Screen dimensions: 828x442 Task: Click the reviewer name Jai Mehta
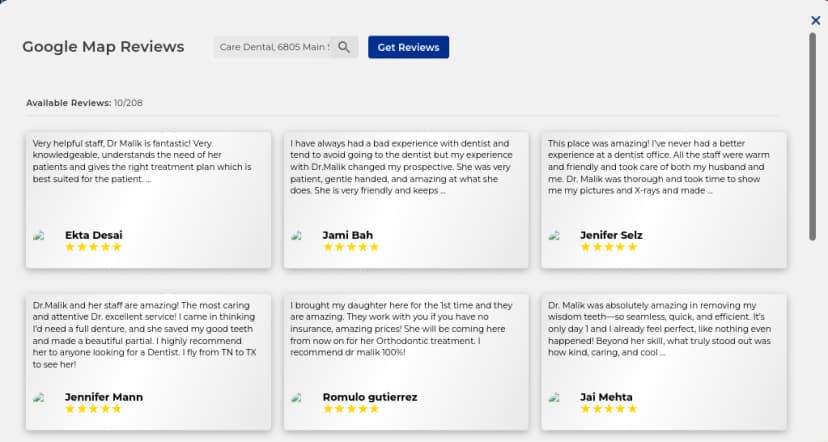pos(606,397)
